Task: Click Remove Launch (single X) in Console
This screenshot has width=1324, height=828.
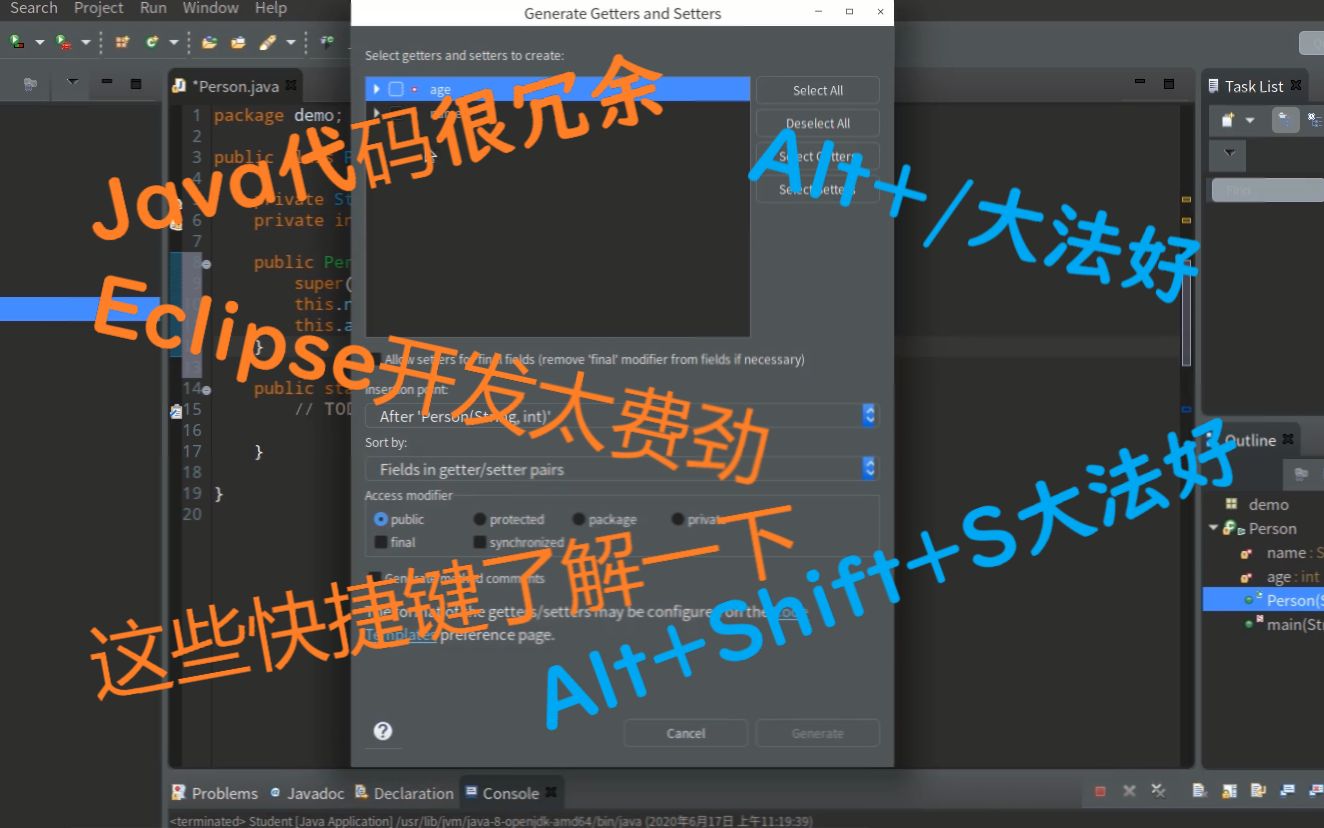Action: pyautogui.click(x=1129, y=791)
